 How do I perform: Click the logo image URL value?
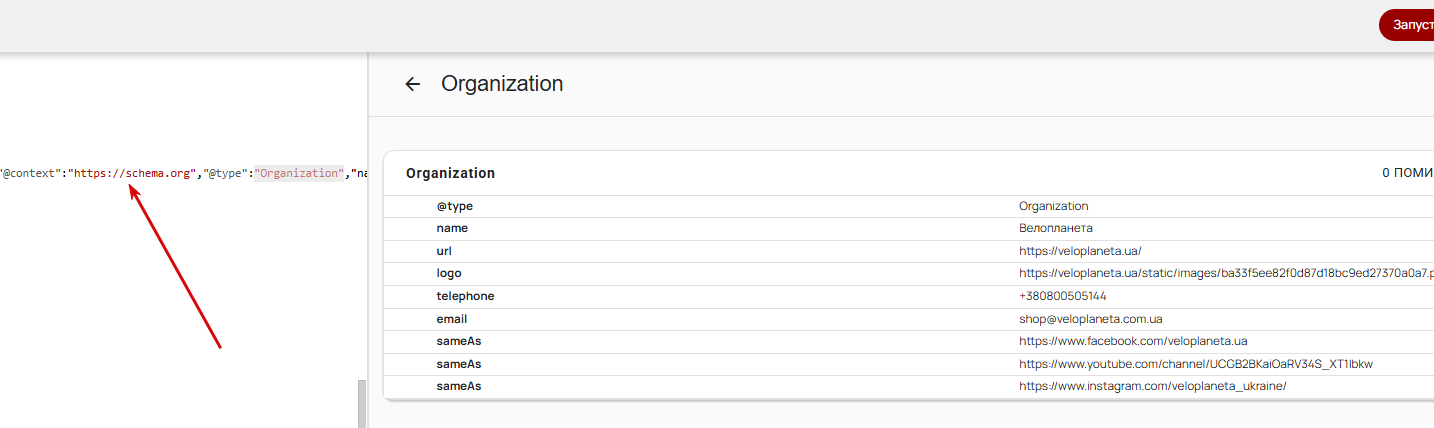point(1226,273)
